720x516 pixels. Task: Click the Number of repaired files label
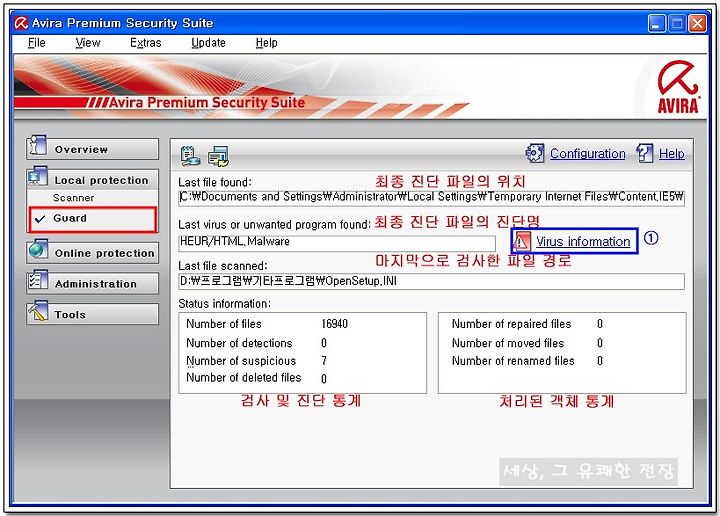coord(512,324)
